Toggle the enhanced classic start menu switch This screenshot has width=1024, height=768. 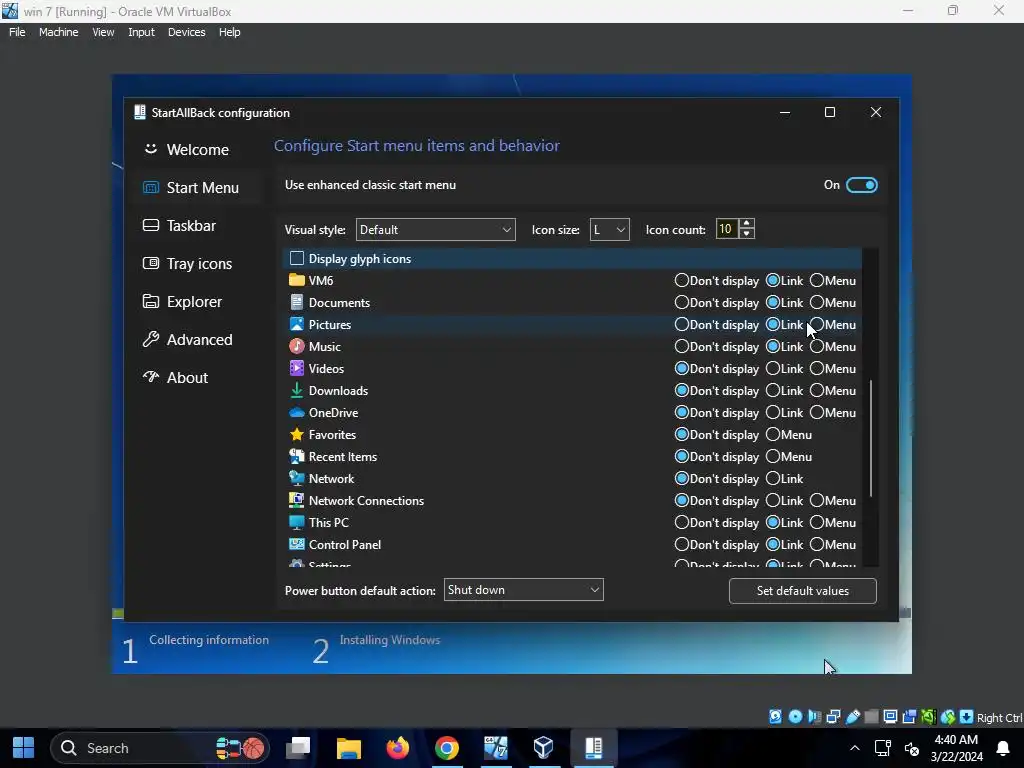pos(861,185)
